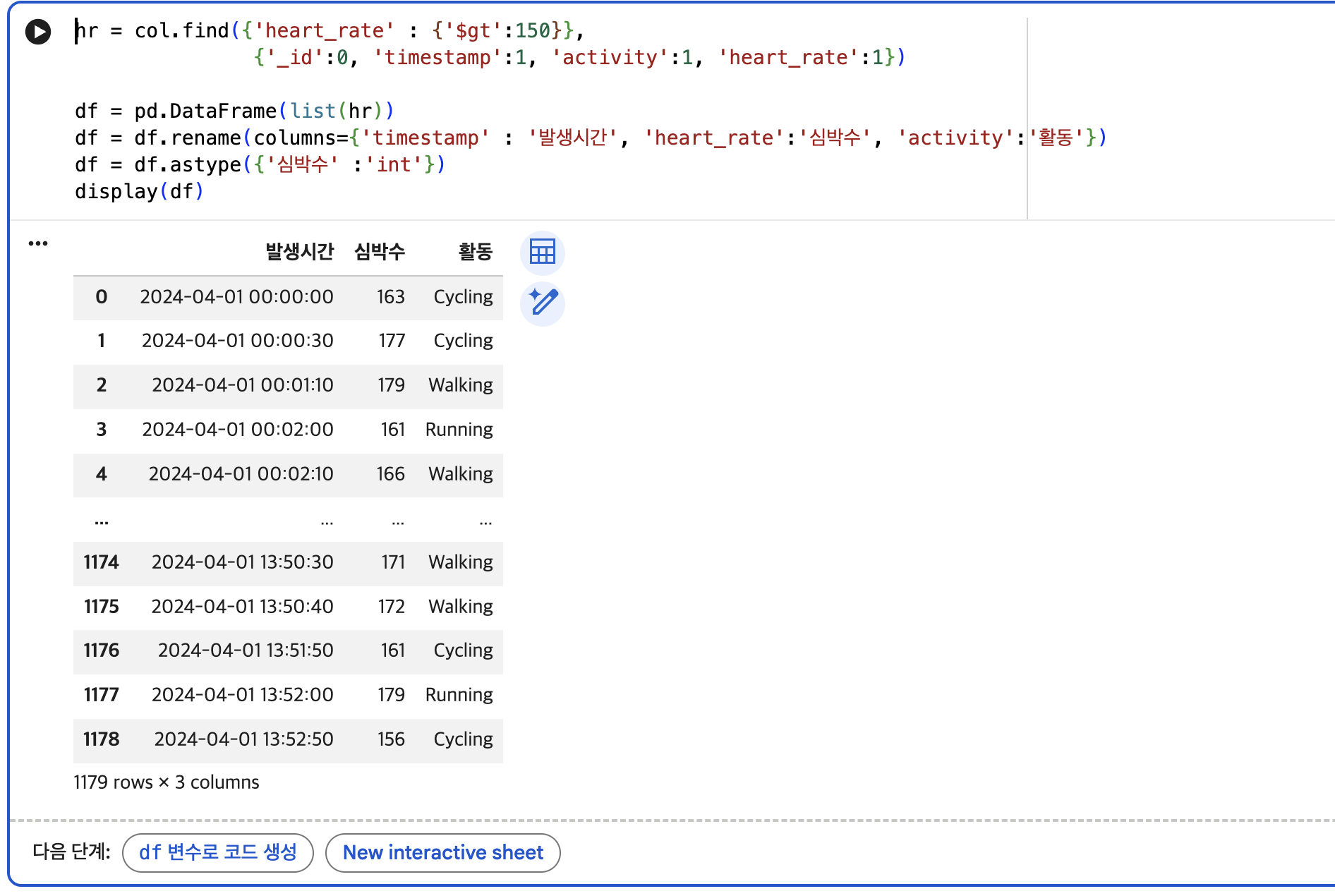Click the Running cell in row 3
Screen dimensions: 1335x896
click(459, 430)
